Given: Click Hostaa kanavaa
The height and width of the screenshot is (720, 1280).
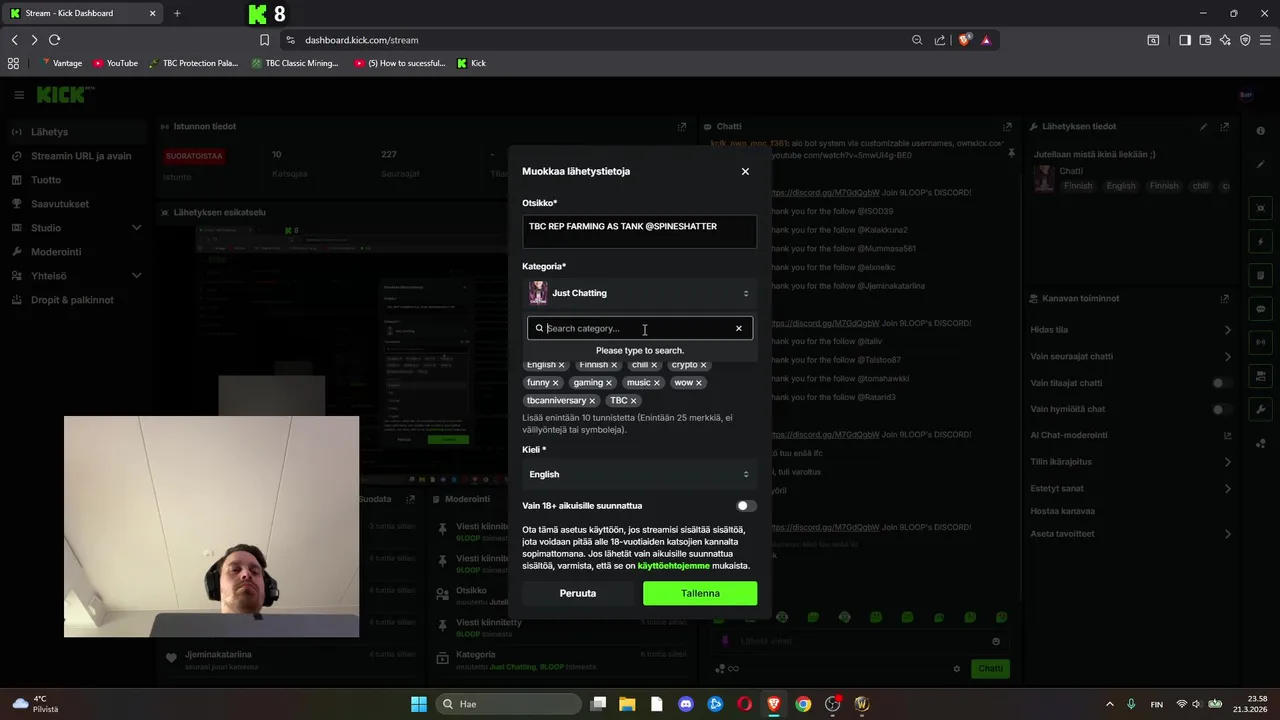Looking at the screenshot, I should click(1062, 511).
